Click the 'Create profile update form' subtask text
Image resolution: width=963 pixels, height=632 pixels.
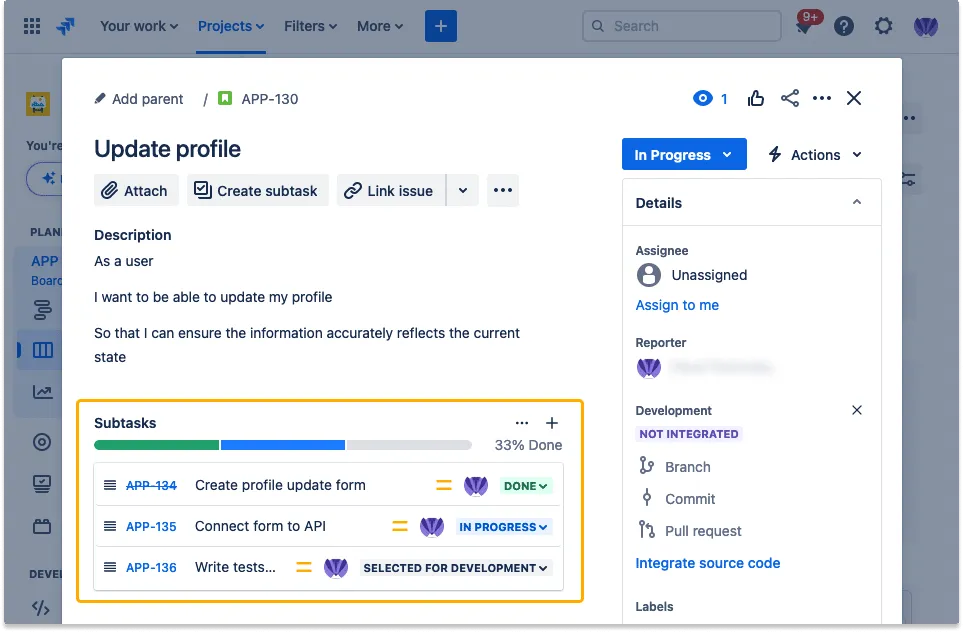[x=280, y=485]
